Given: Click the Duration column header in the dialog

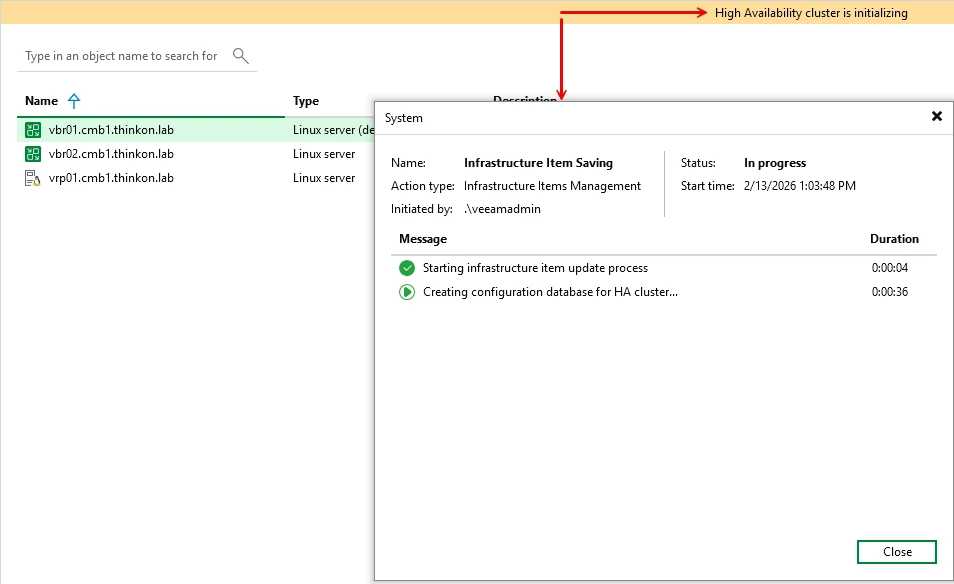Looking at the screenshot, I should coord(894,239).
